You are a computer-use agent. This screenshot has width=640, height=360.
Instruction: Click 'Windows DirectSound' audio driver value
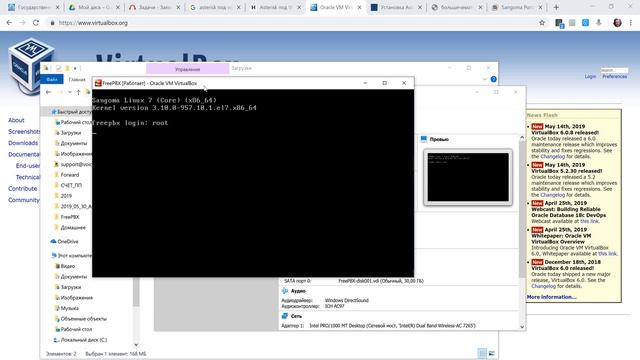tap(347, 300)
